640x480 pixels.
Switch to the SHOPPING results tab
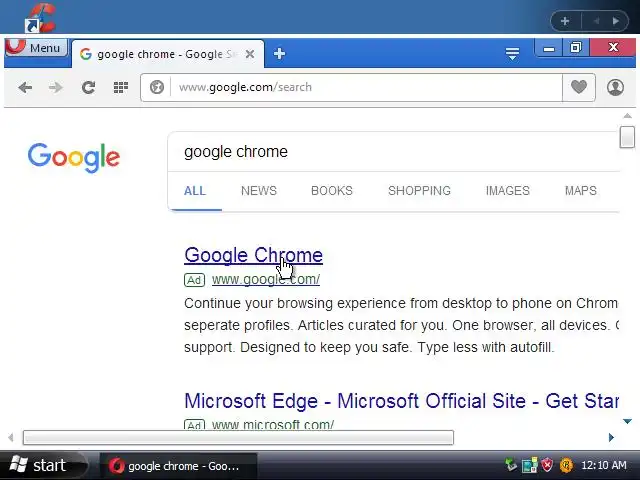419,191
